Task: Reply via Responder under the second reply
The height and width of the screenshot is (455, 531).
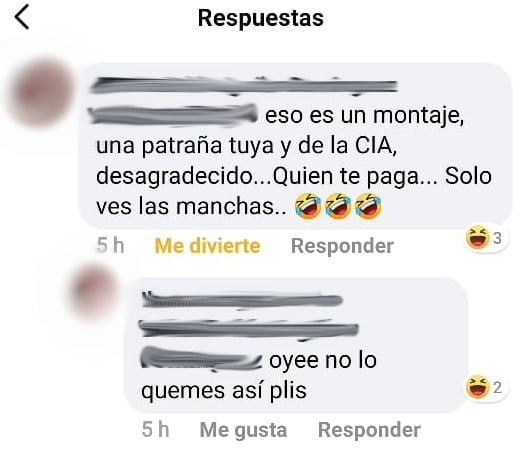Action: [x=369, y=430]
